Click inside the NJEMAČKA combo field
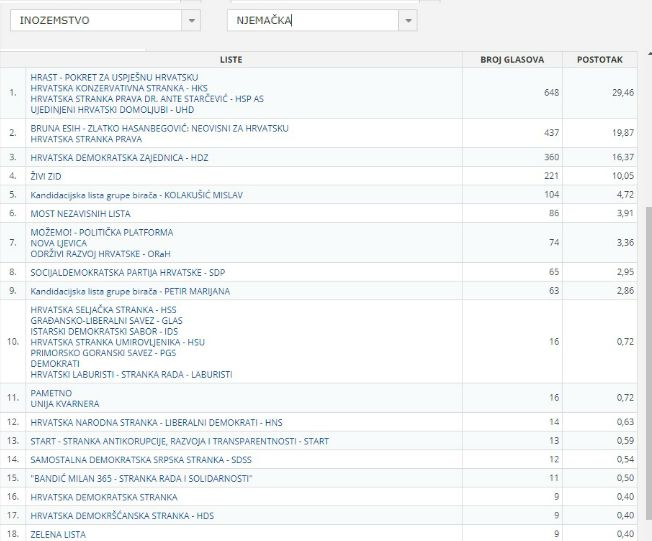 [313, 20]
